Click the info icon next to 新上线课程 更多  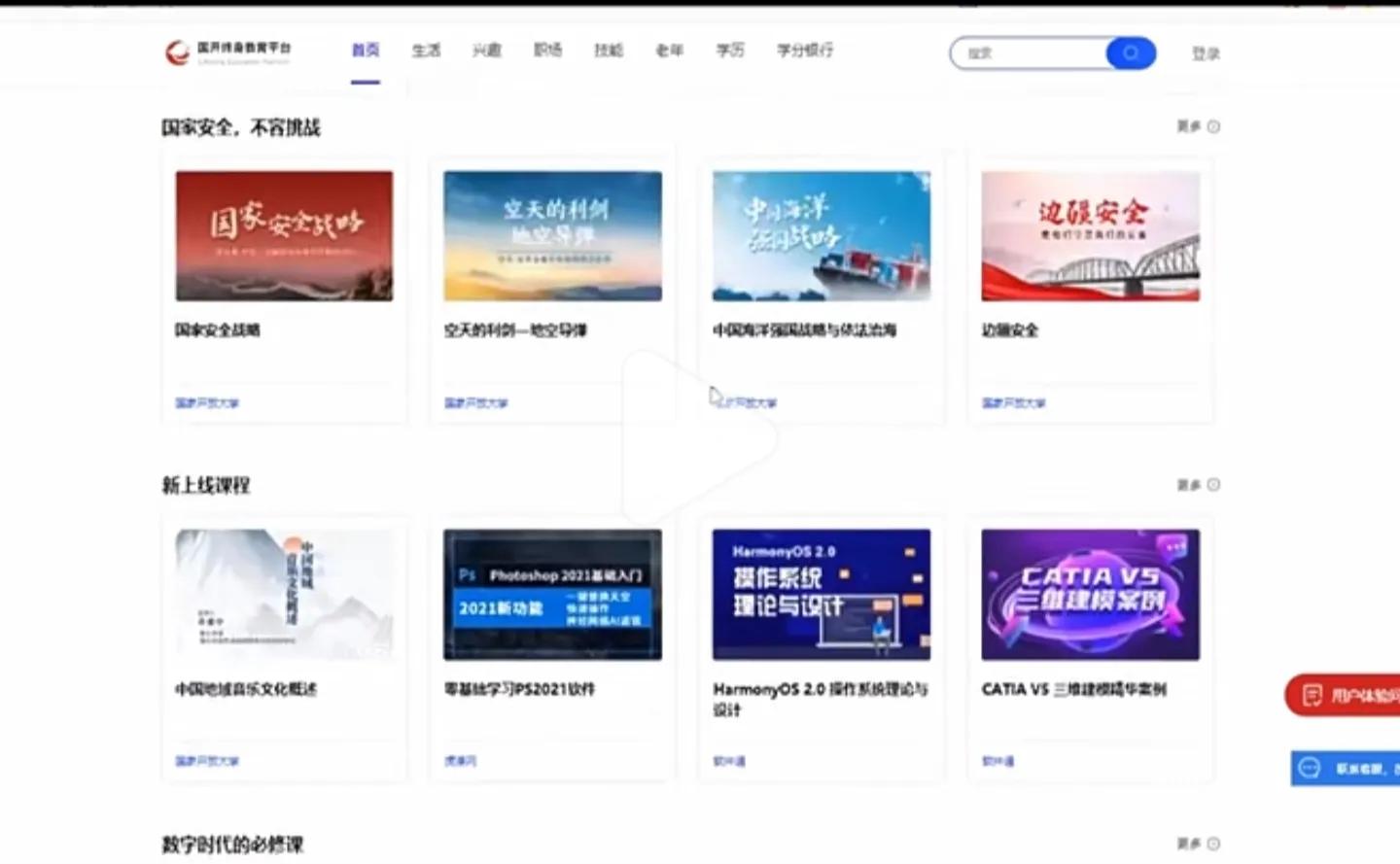coord(1213,484)
